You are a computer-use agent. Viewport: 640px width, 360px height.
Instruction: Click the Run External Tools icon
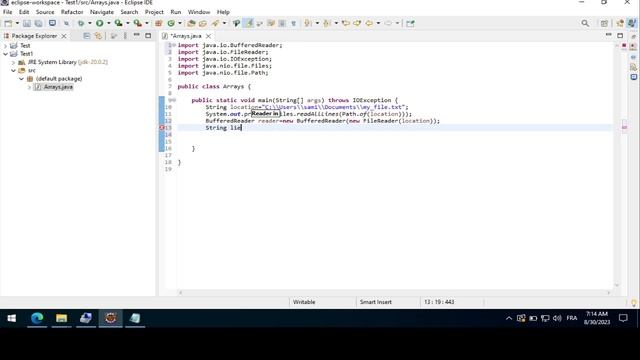(138, 23)
